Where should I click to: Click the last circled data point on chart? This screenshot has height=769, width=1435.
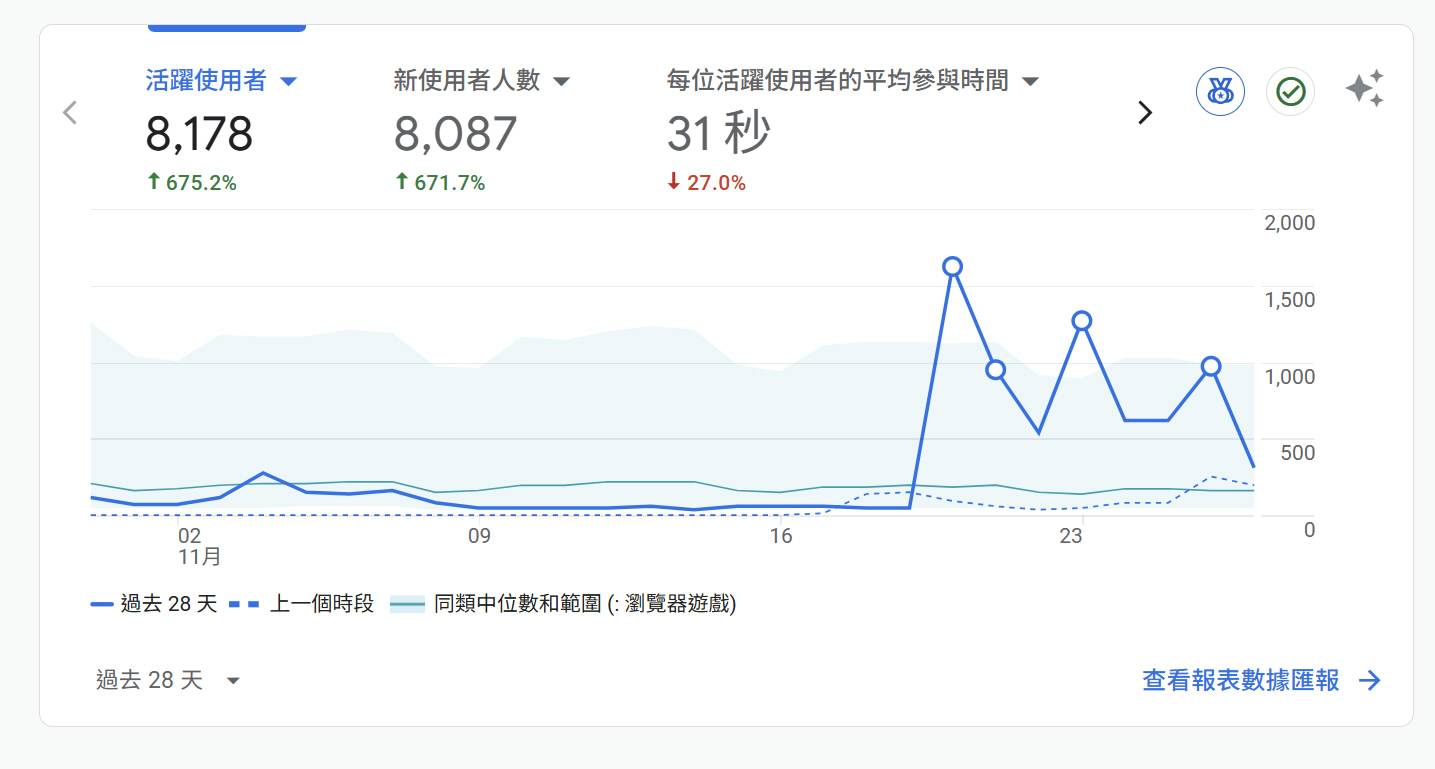[1211, 366]
